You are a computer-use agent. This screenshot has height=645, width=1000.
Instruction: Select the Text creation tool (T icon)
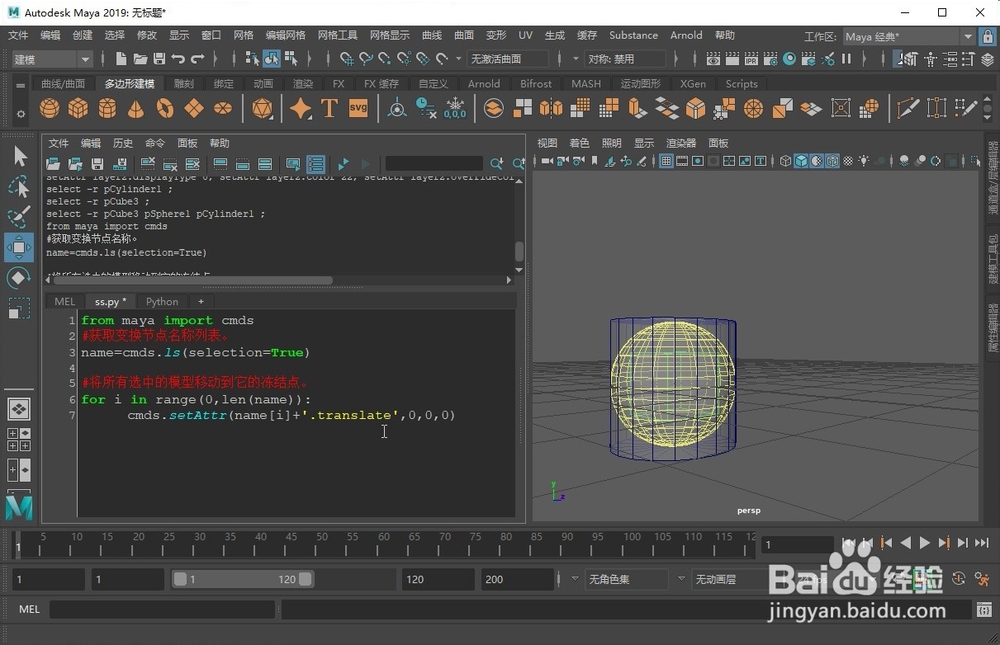point(330,110)
